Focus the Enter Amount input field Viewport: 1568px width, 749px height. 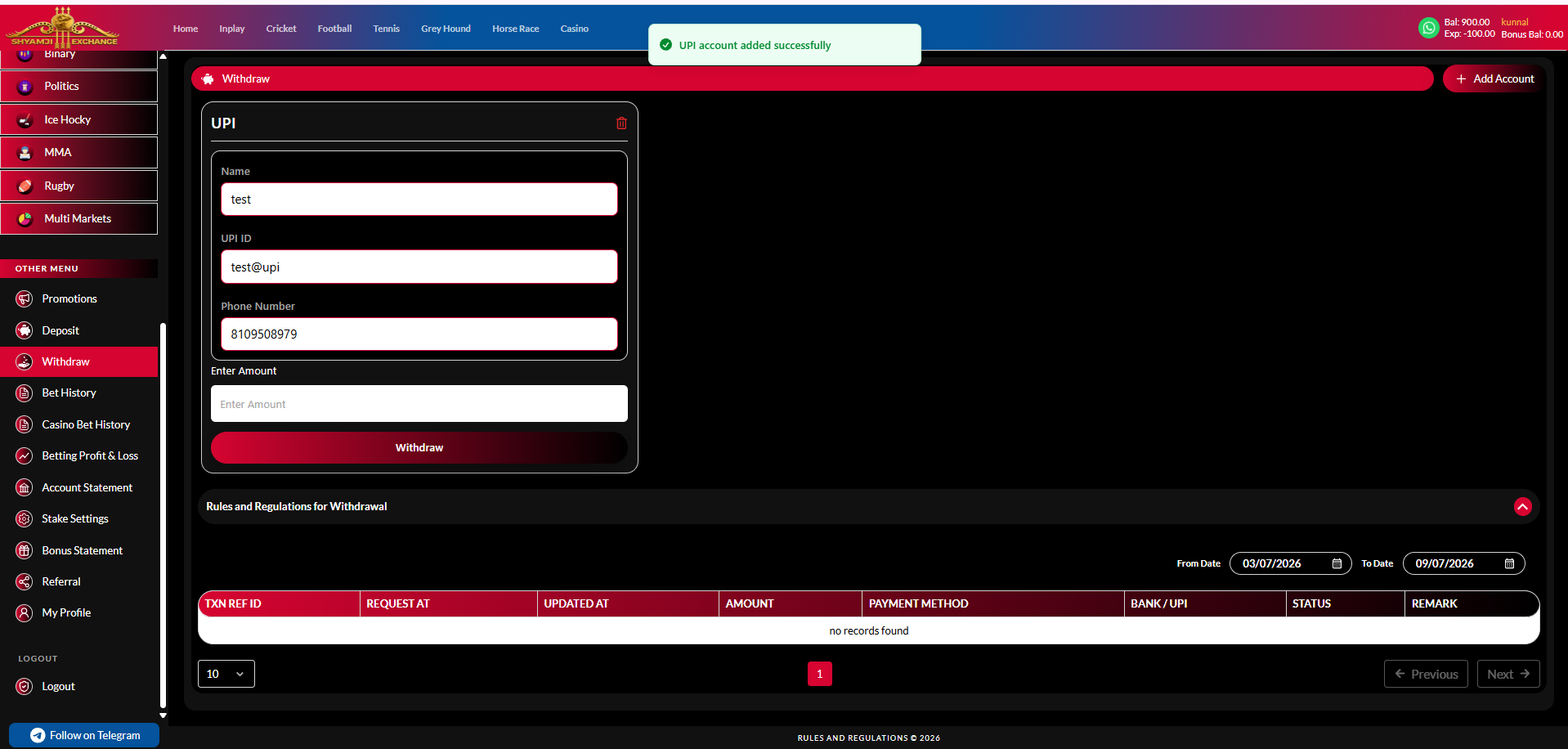click(x=419, y=404)
